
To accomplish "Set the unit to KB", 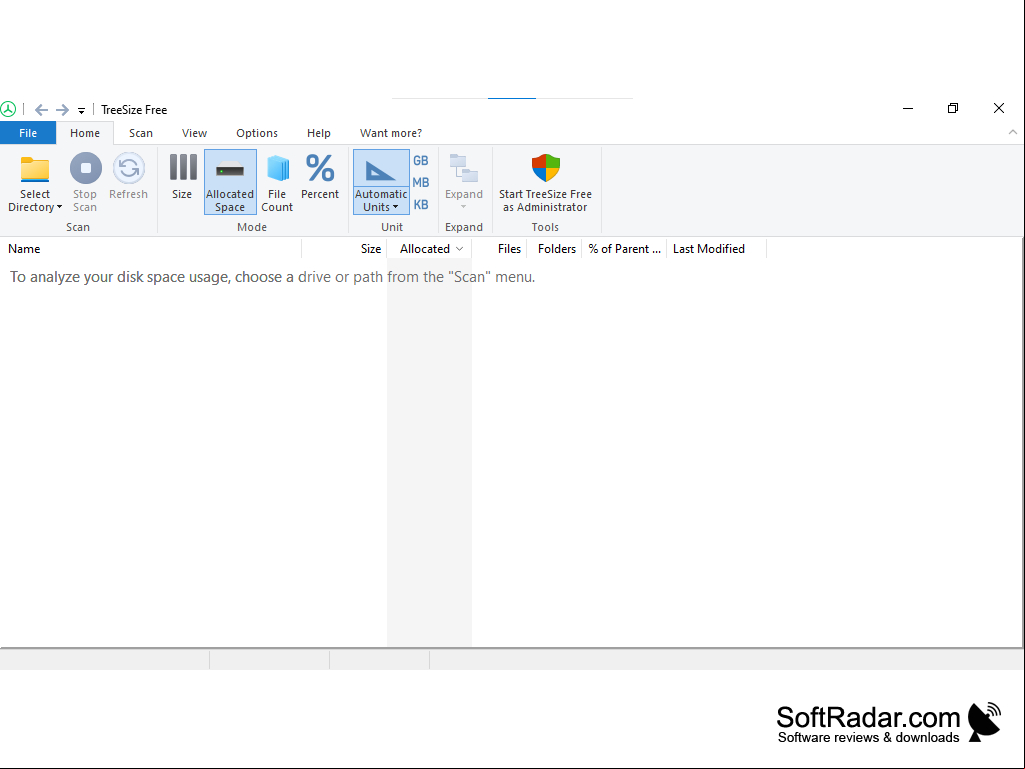I will (421, 205).
